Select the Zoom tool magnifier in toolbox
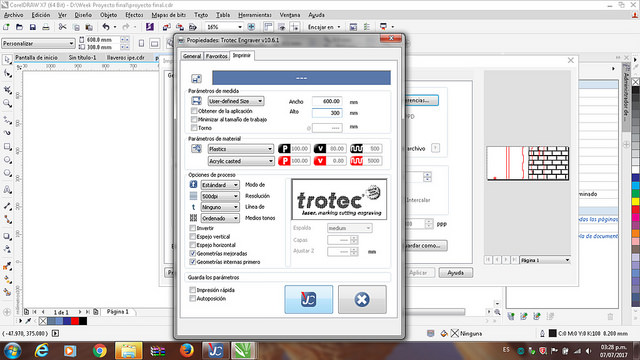 point(7,103)
